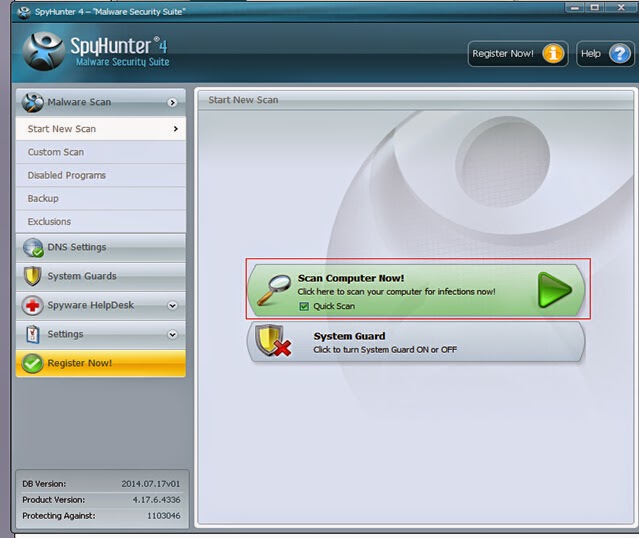639x538 pixels.
Task: Click the Spyware HelpDesk red cross icon
Action: (x=33, y=305)
